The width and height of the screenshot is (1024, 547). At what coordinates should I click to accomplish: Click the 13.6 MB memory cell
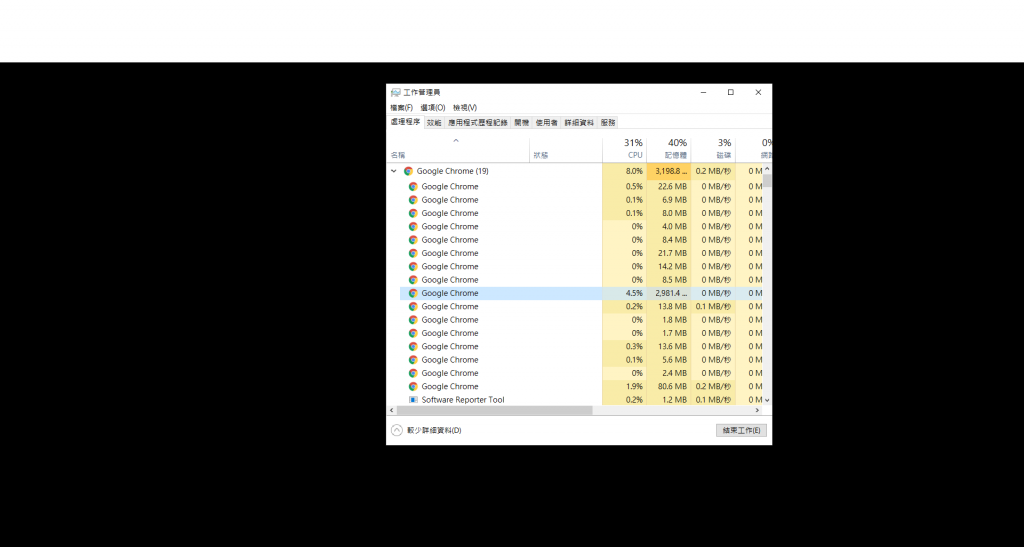click(669, 347)
